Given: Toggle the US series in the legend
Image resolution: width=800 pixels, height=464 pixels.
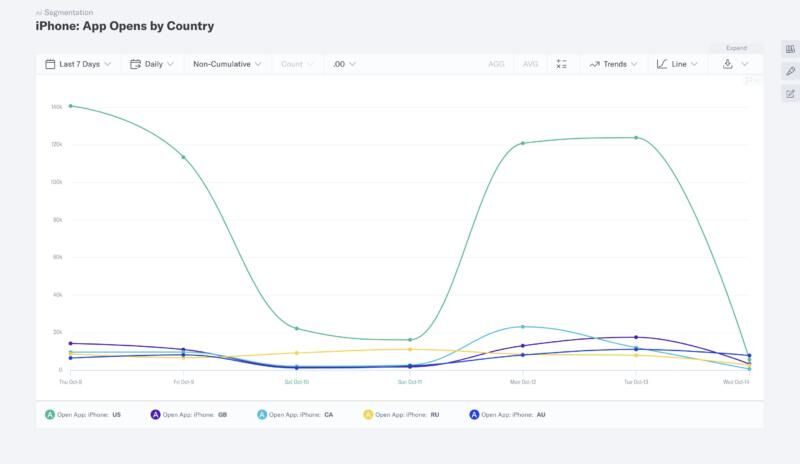Looking at the screenshot, I should click(x=83, y=414).
